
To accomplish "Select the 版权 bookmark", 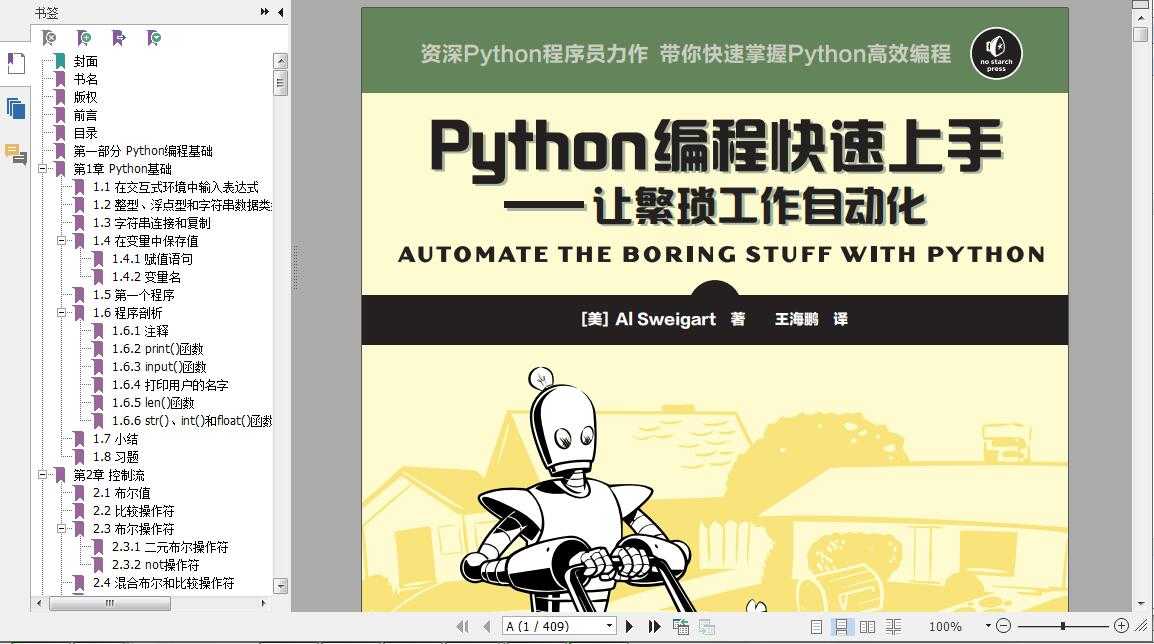I will (x=85, y=96).
